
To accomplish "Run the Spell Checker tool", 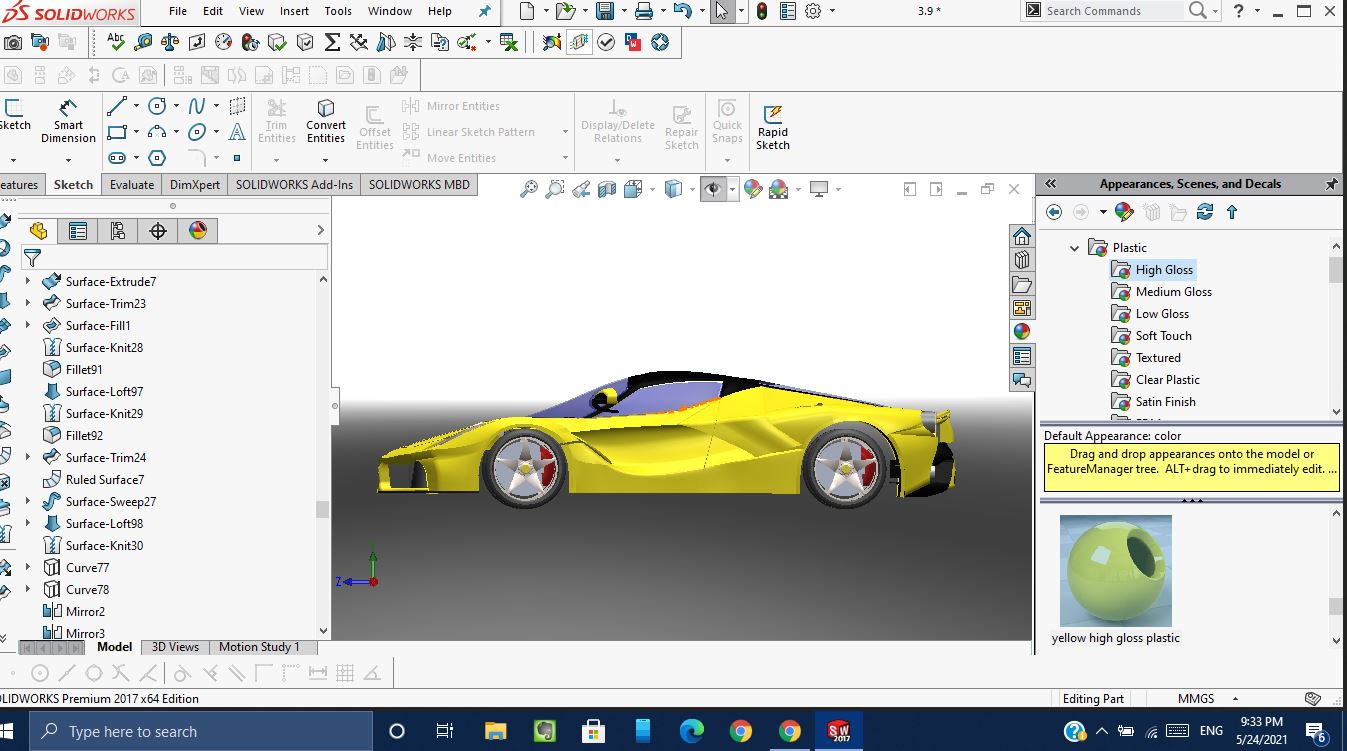I will (x=116, y=42).
